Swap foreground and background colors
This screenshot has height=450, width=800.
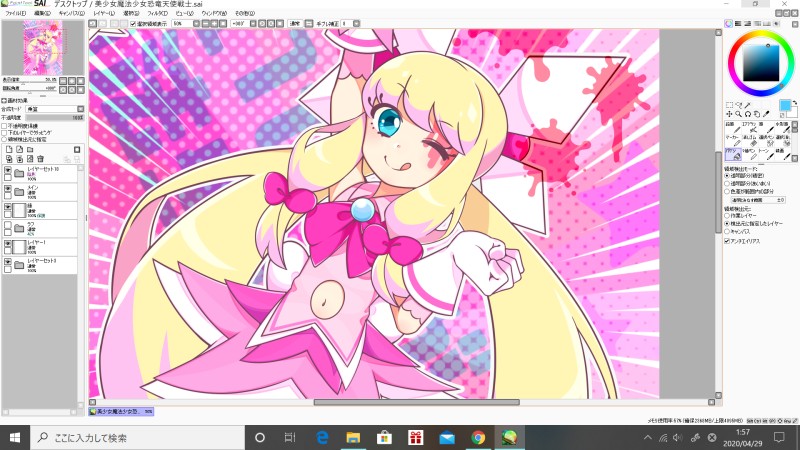794,103
